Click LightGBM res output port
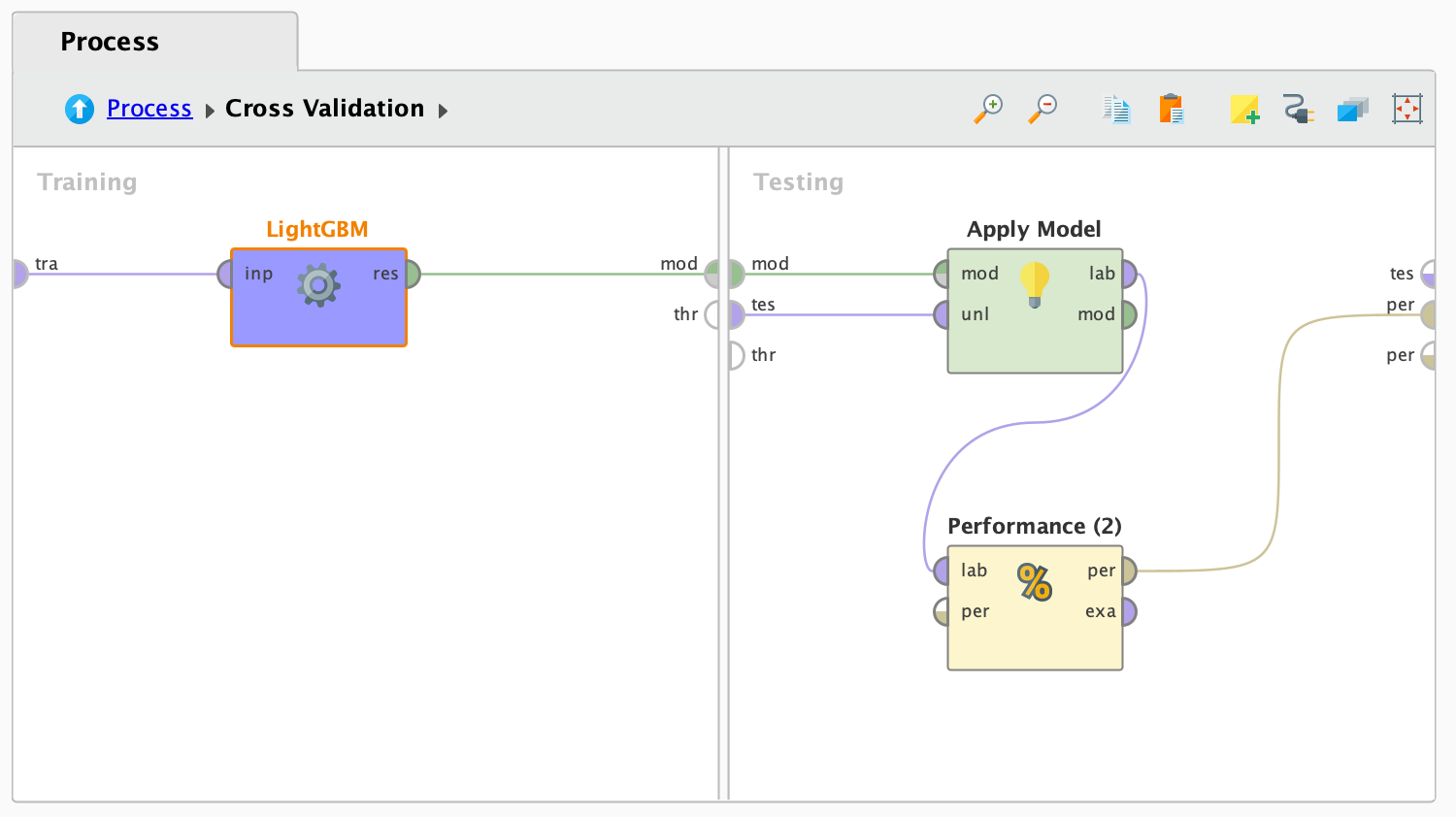The image size is (1456, 817). pyautogui.click(x=412, y=275)
